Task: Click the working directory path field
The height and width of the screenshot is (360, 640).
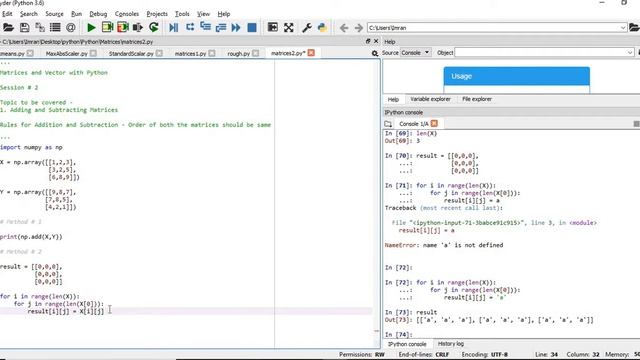Action: [x=493, y=28]
